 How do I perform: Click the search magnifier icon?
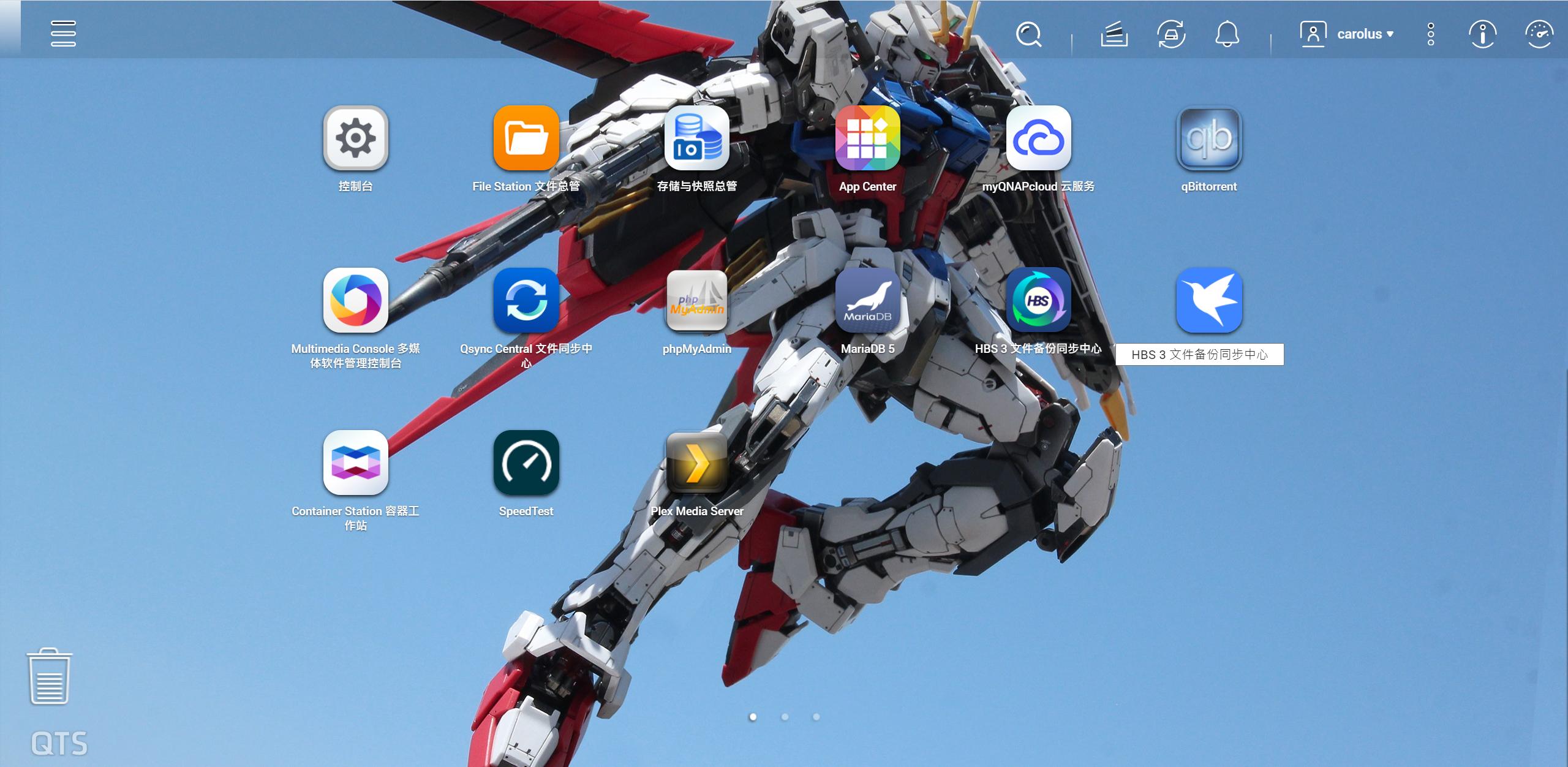[1028, 34]
